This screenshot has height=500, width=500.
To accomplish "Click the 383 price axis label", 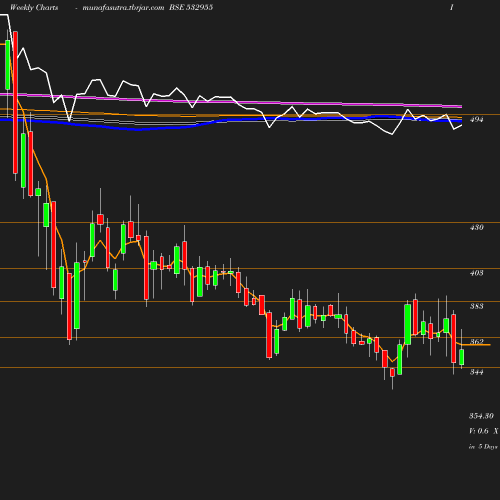I will coord(476,306).
